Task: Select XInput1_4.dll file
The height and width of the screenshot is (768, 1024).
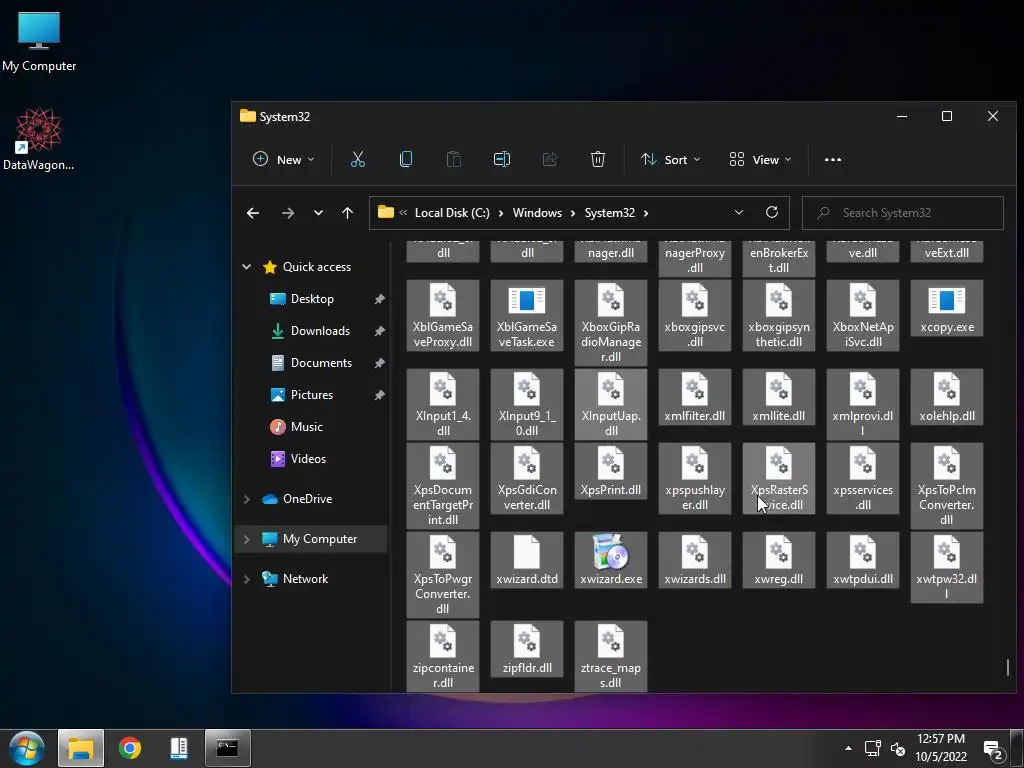Action: [443, 404]
